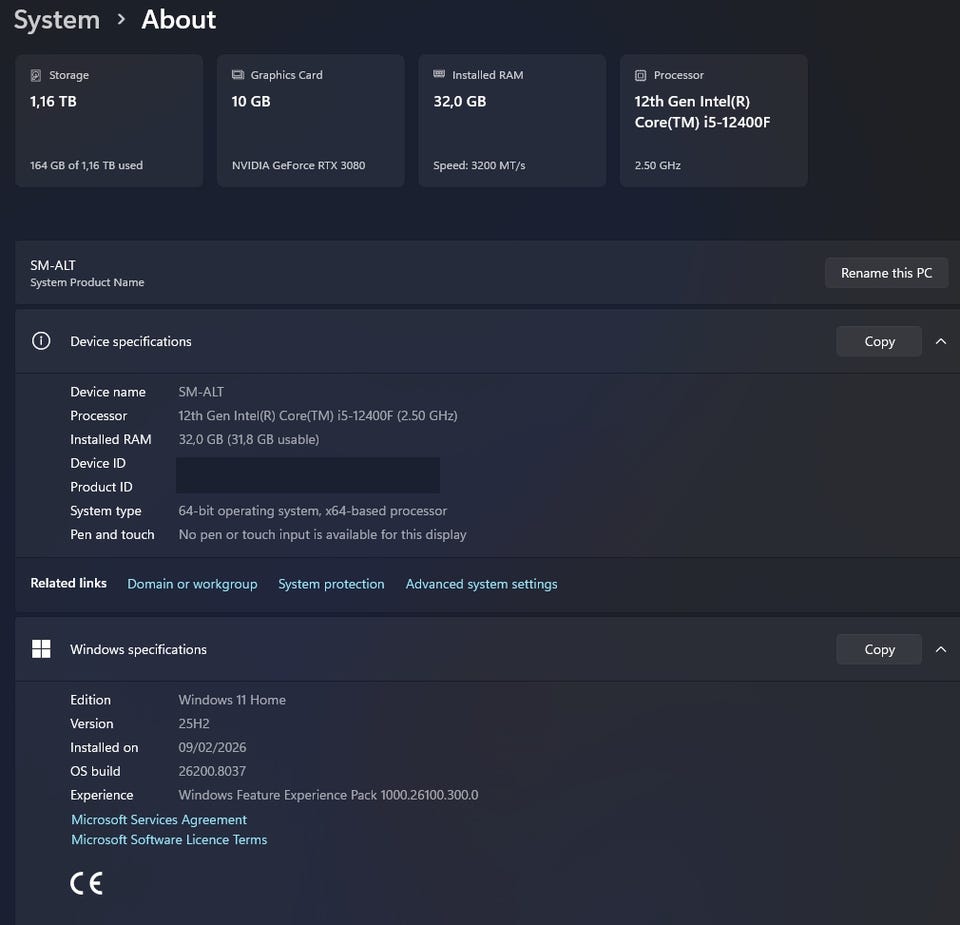Click the System Product Name label
960x925 pixels.
[87, 282]
